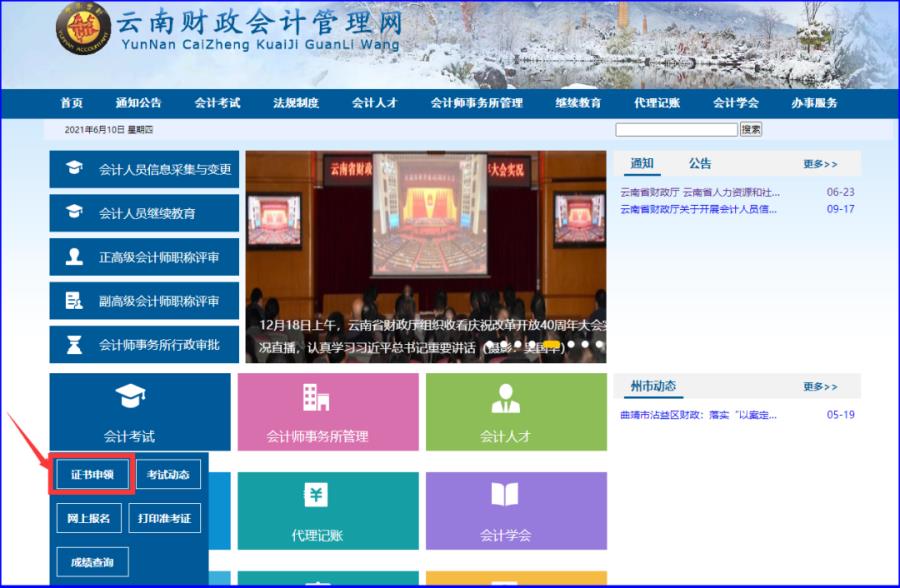This screenshot has height=588, width=900.
Task: Click into the search text field
Action: [676, 130]
